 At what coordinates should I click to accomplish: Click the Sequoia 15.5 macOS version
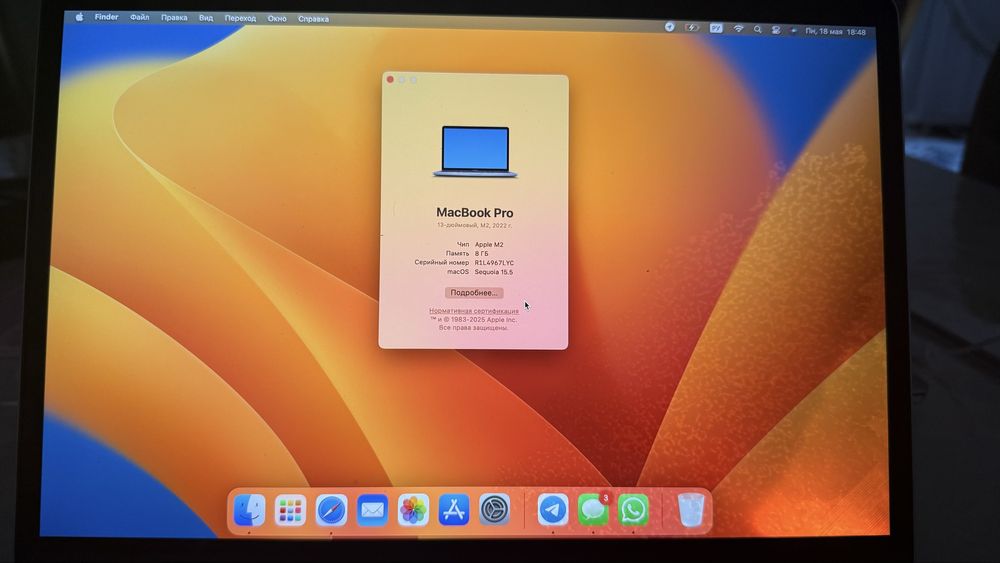494,272
